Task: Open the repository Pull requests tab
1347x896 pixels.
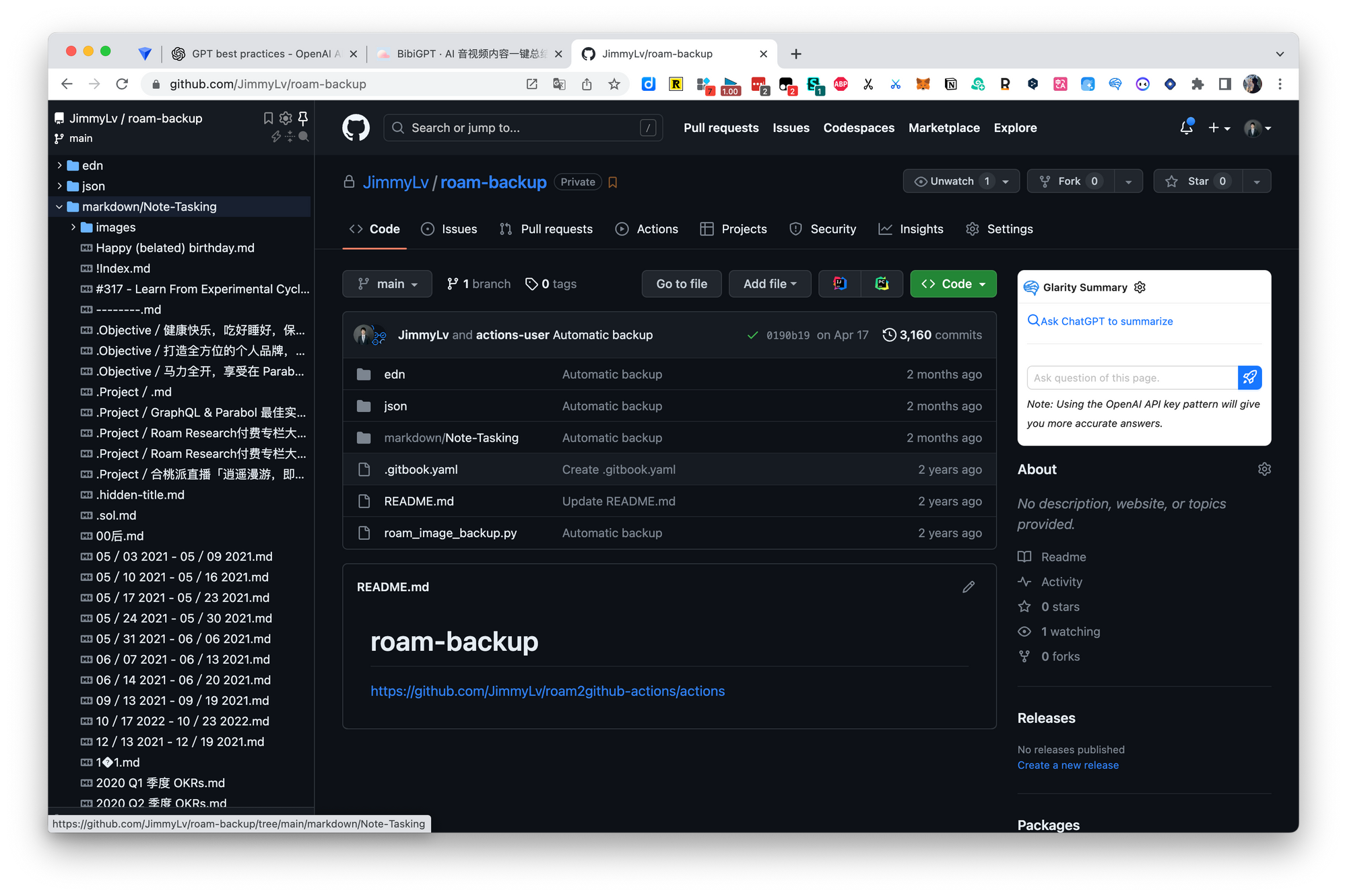Action: pyautogui.click(x=546, y=229)
